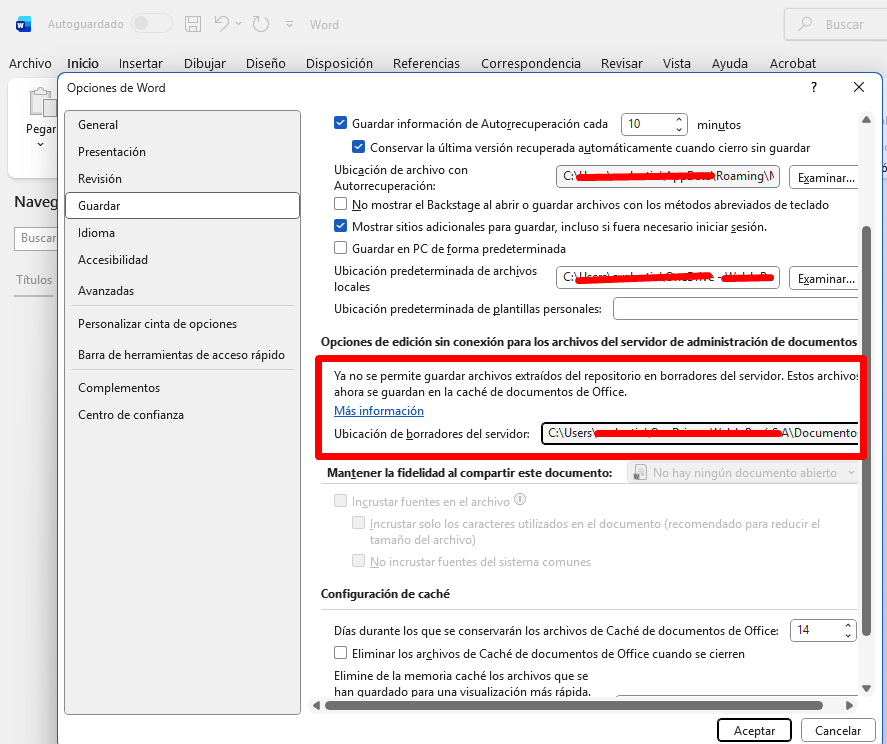Select the Avanzadas options category
Viewport: 887px width, 744px height.
point(182,291)
